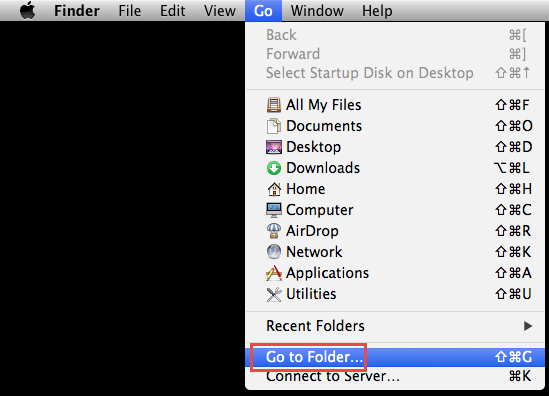Open the Window menu
The height and width of the screenshot is (396, 549).
317,11
